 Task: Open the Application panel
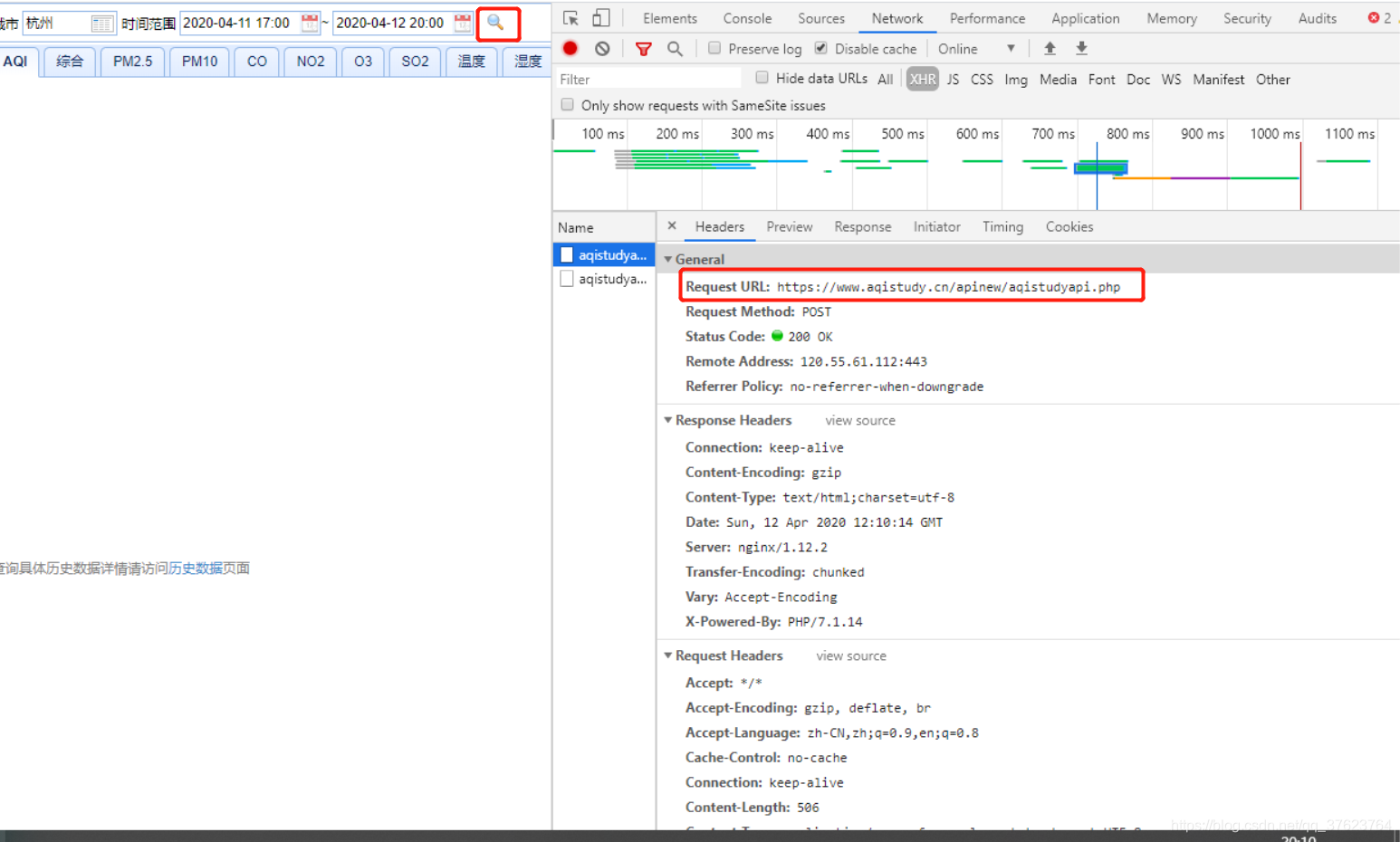click(1086, 18)
